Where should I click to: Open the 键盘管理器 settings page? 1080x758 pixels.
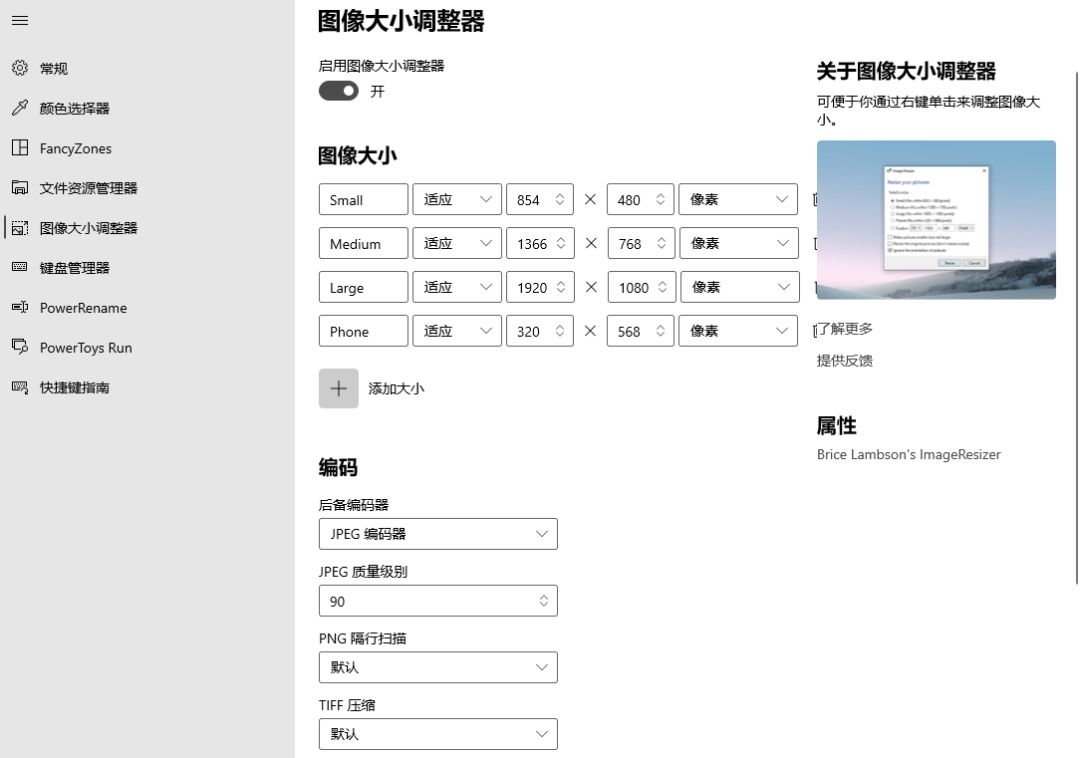[82, 268]
